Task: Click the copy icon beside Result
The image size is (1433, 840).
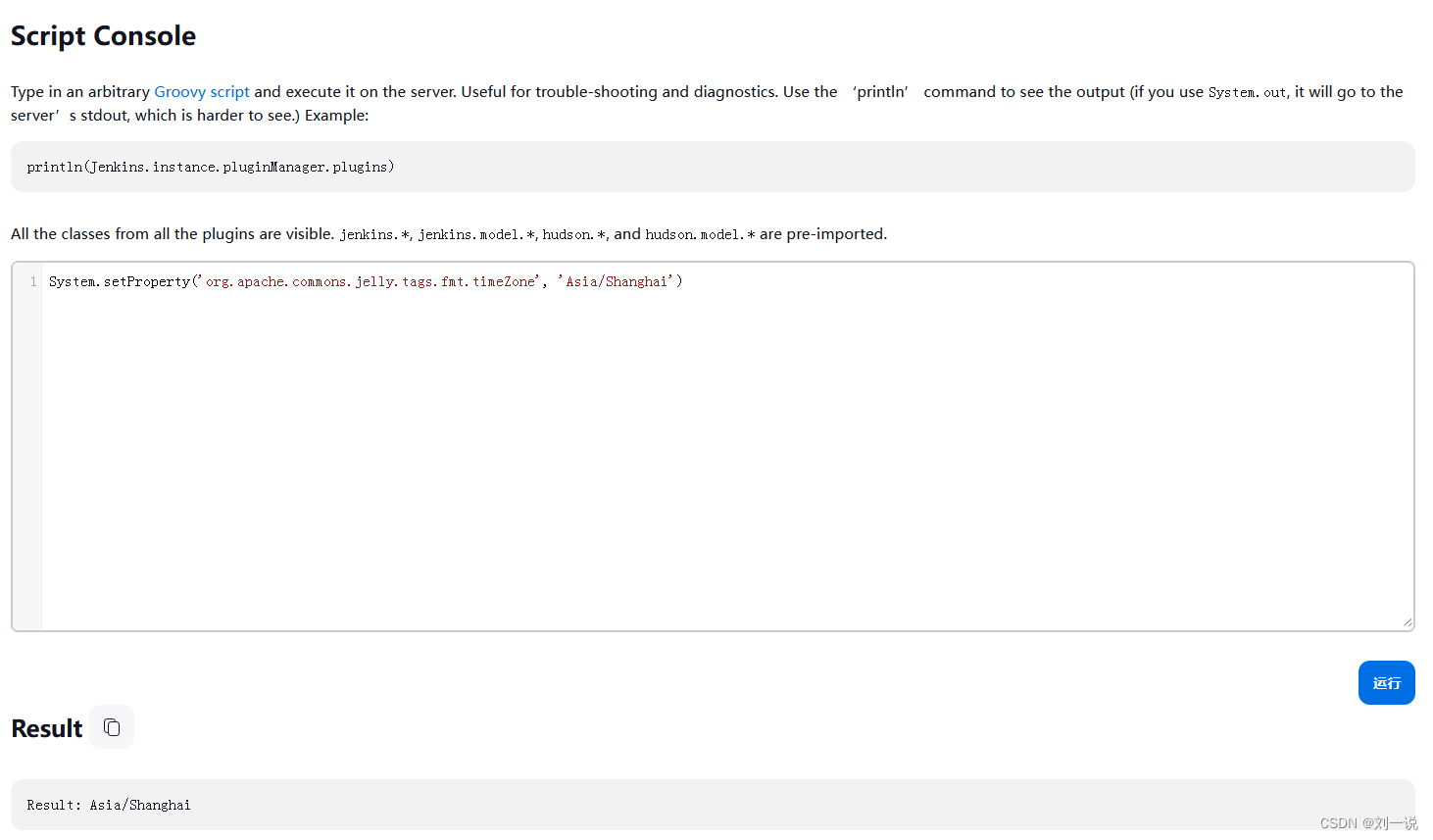Action: tap(112, 727)
